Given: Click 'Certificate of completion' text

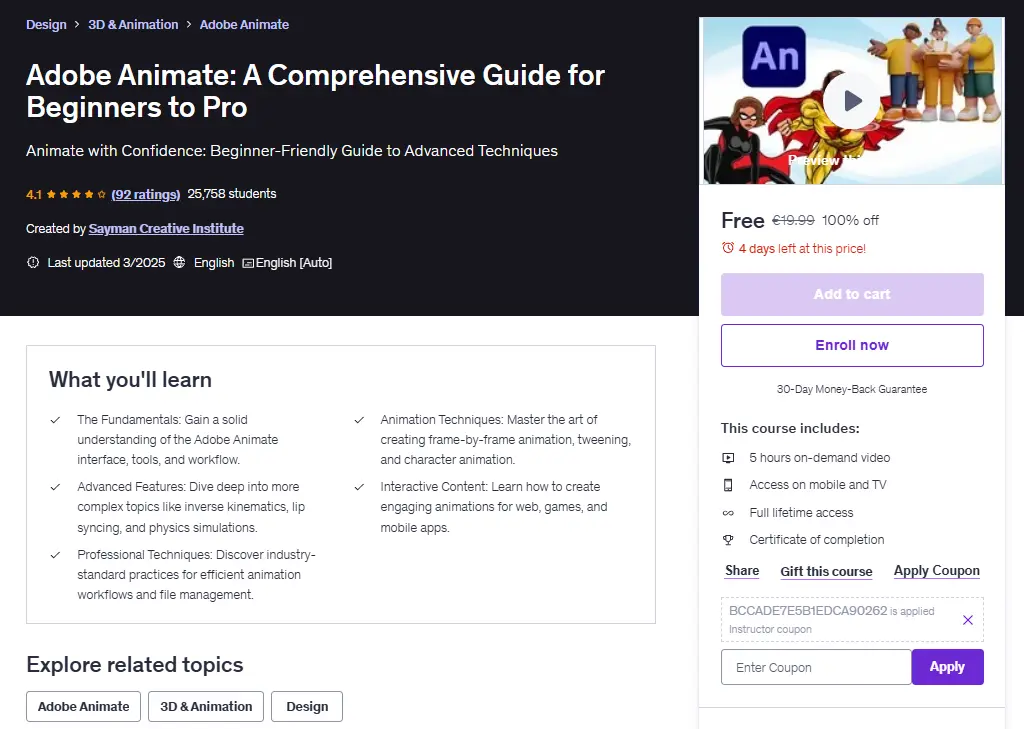Looking at the screenshot, I should click(816, 540).
